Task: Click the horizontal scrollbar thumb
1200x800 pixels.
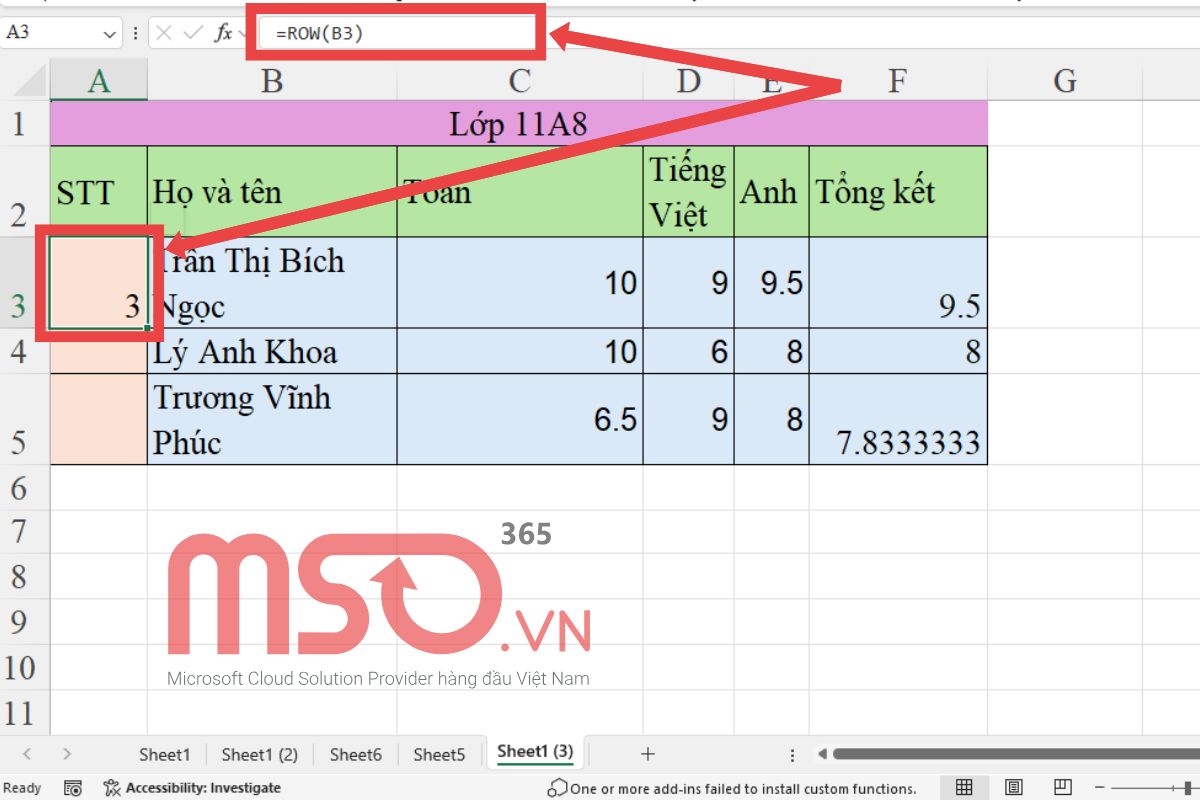Action: tap(1015, 754)
